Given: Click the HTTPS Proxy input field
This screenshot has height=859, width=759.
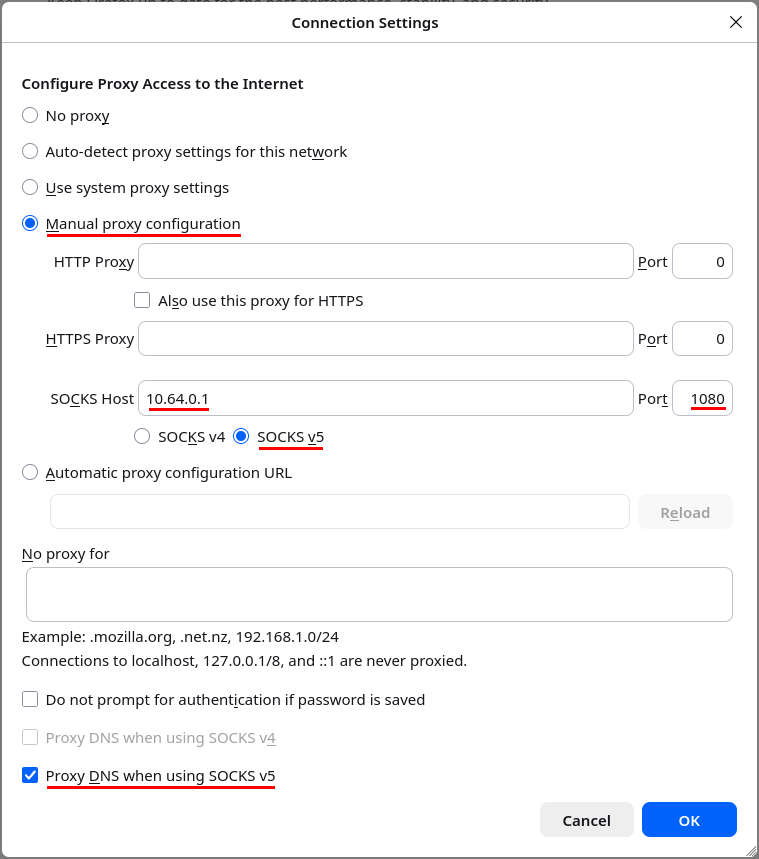Looking at the screenshot, I should click(385, 338).
